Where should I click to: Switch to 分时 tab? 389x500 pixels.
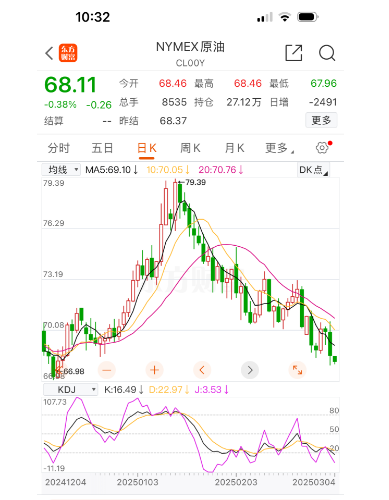tap(59, 148)
